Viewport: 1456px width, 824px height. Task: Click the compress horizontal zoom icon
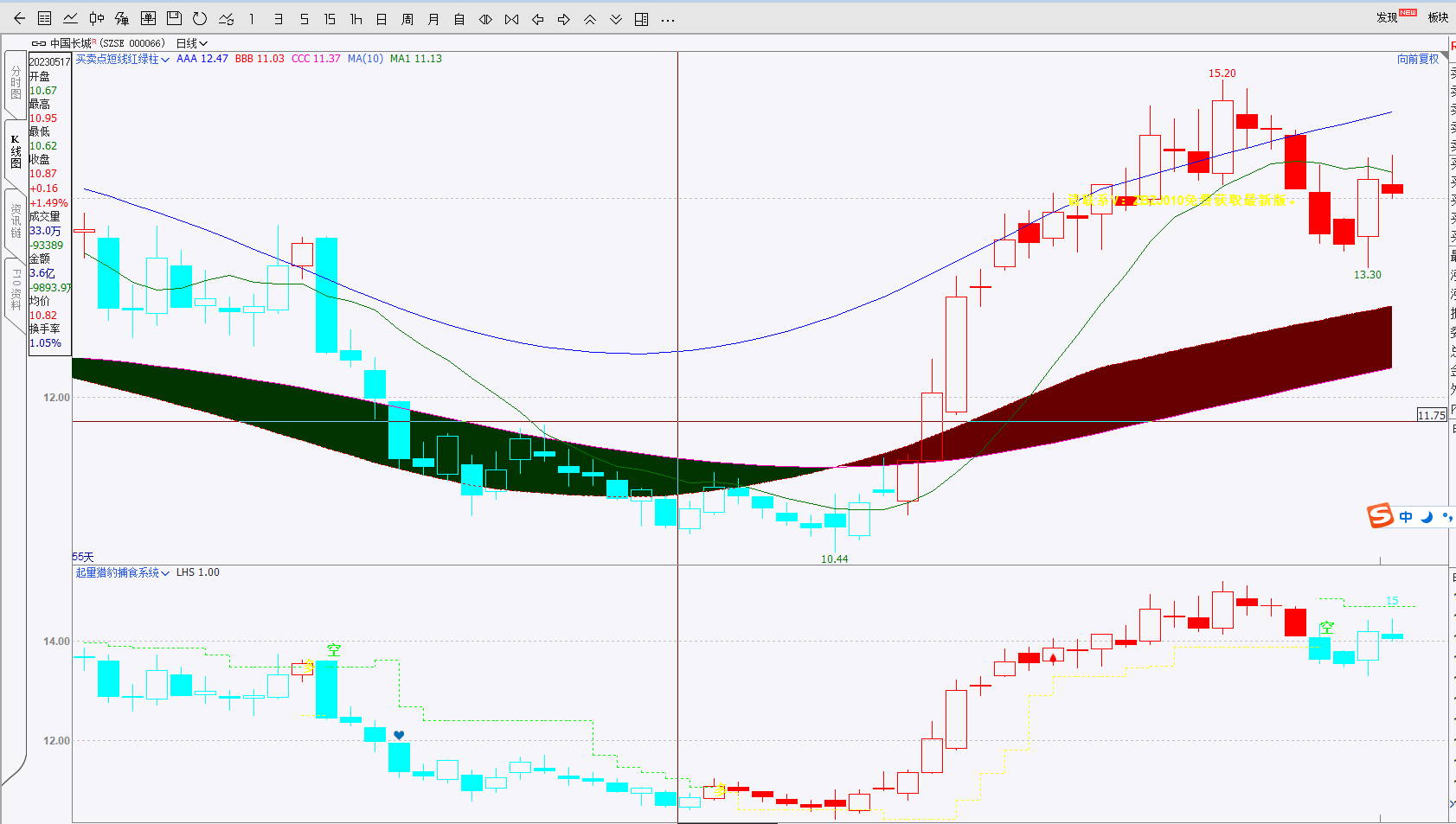tap(511, 18)
